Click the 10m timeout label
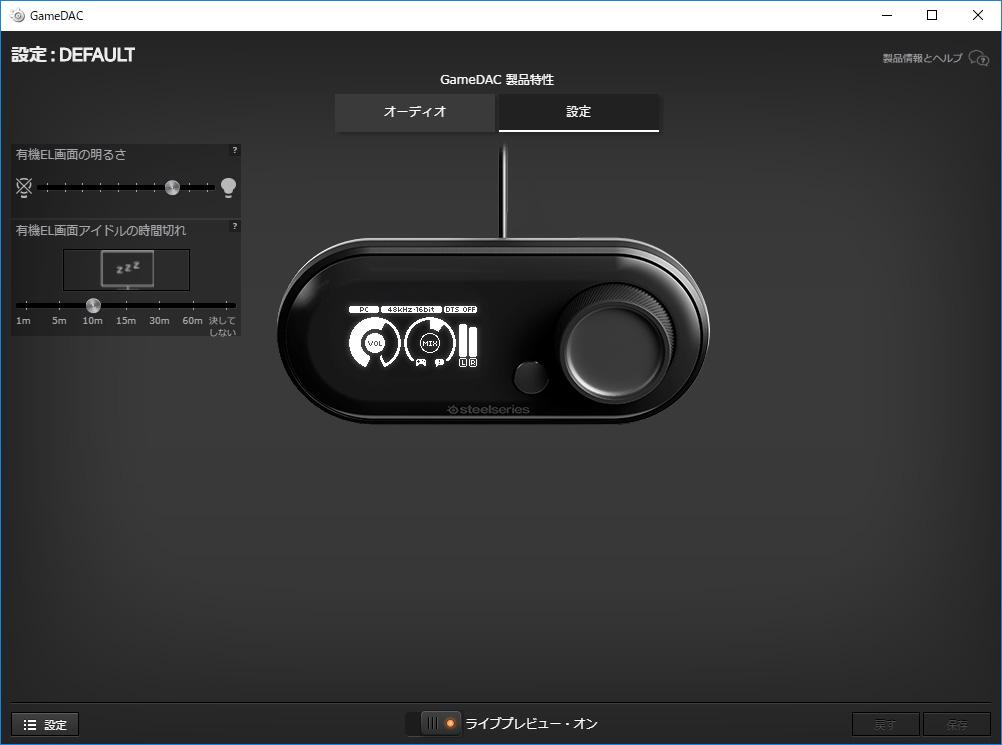1002x745 pixels. [92, 321]
